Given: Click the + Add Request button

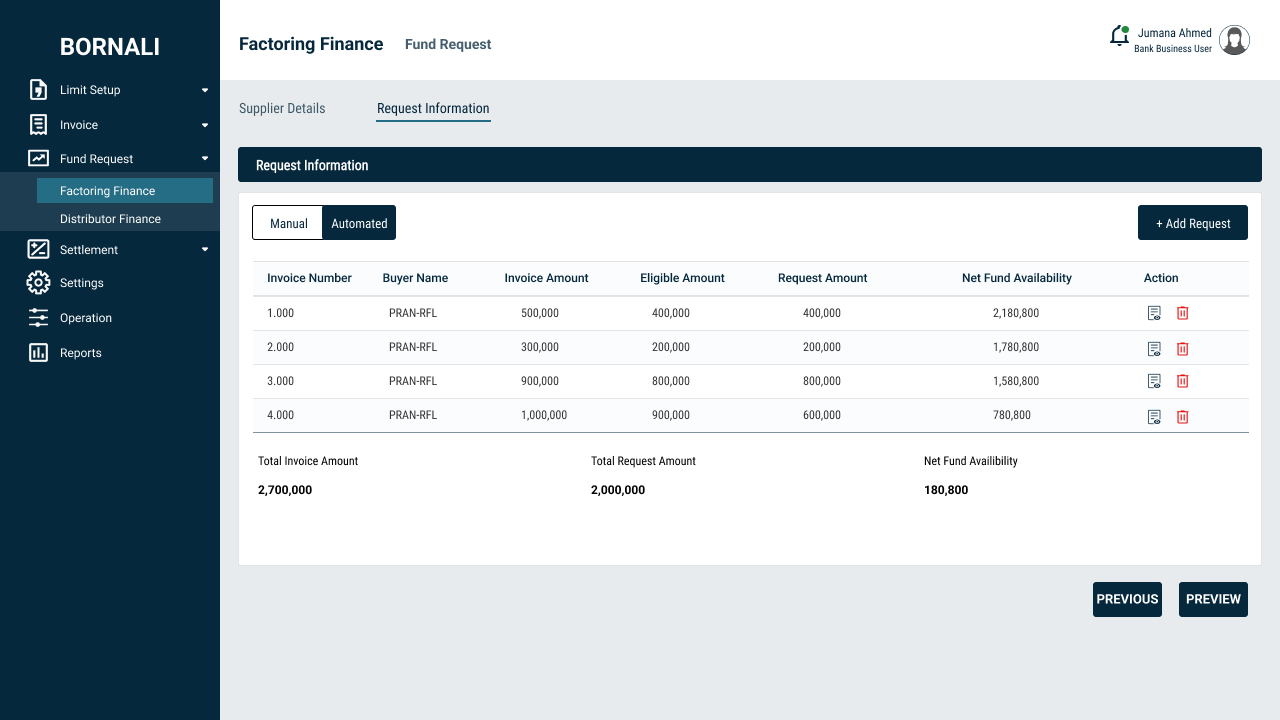Looking at the screenshot, I should (1193, 223).
